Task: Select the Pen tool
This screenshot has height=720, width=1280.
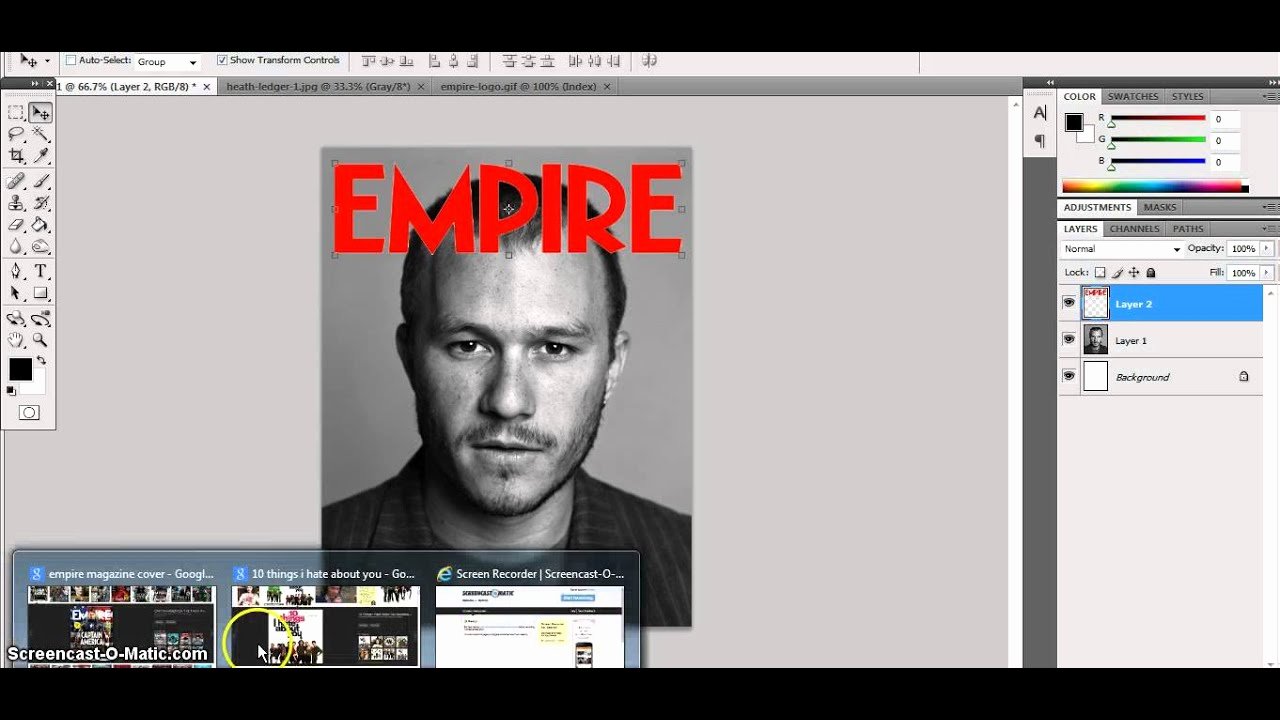Action: coord(16,271)
